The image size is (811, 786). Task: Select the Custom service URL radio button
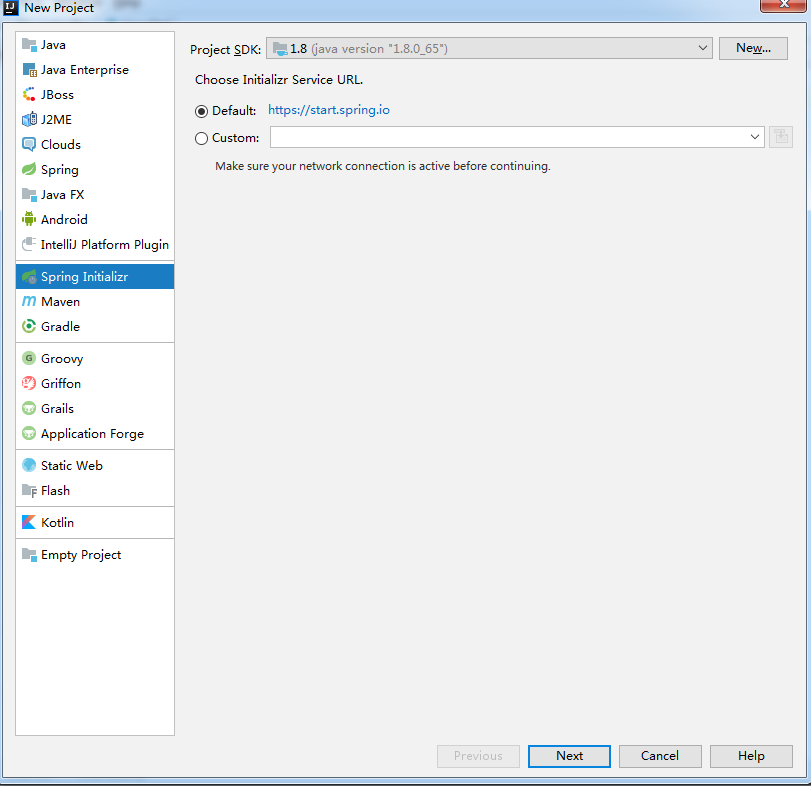click(x=201, y=138)
